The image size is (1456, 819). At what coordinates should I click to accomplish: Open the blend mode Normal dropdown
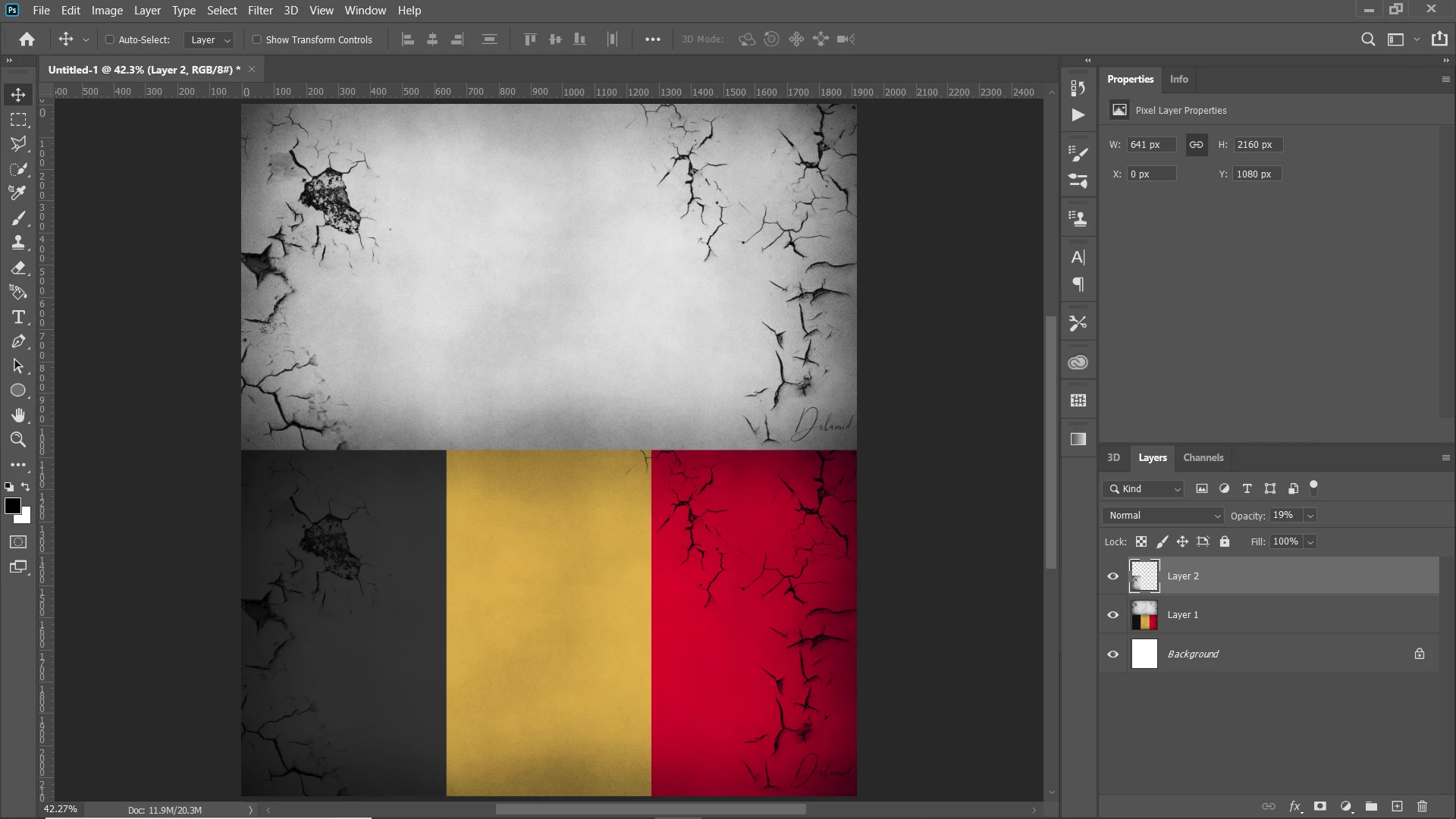click(1163, 516)
